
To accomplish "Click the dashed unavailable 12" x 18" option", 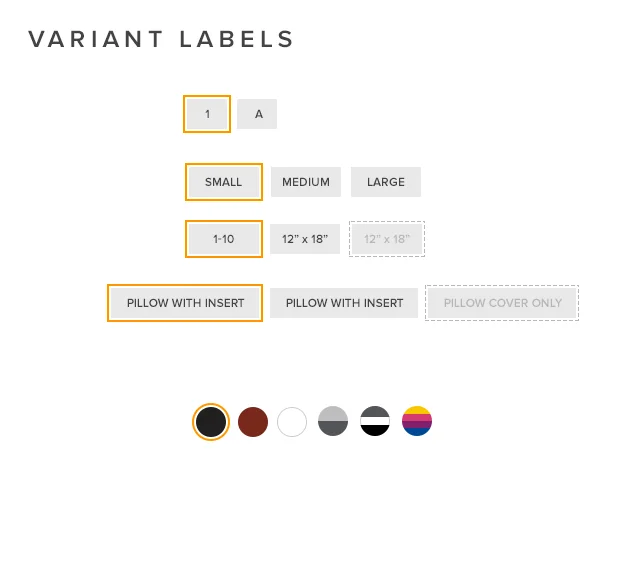I will (387, 239).
